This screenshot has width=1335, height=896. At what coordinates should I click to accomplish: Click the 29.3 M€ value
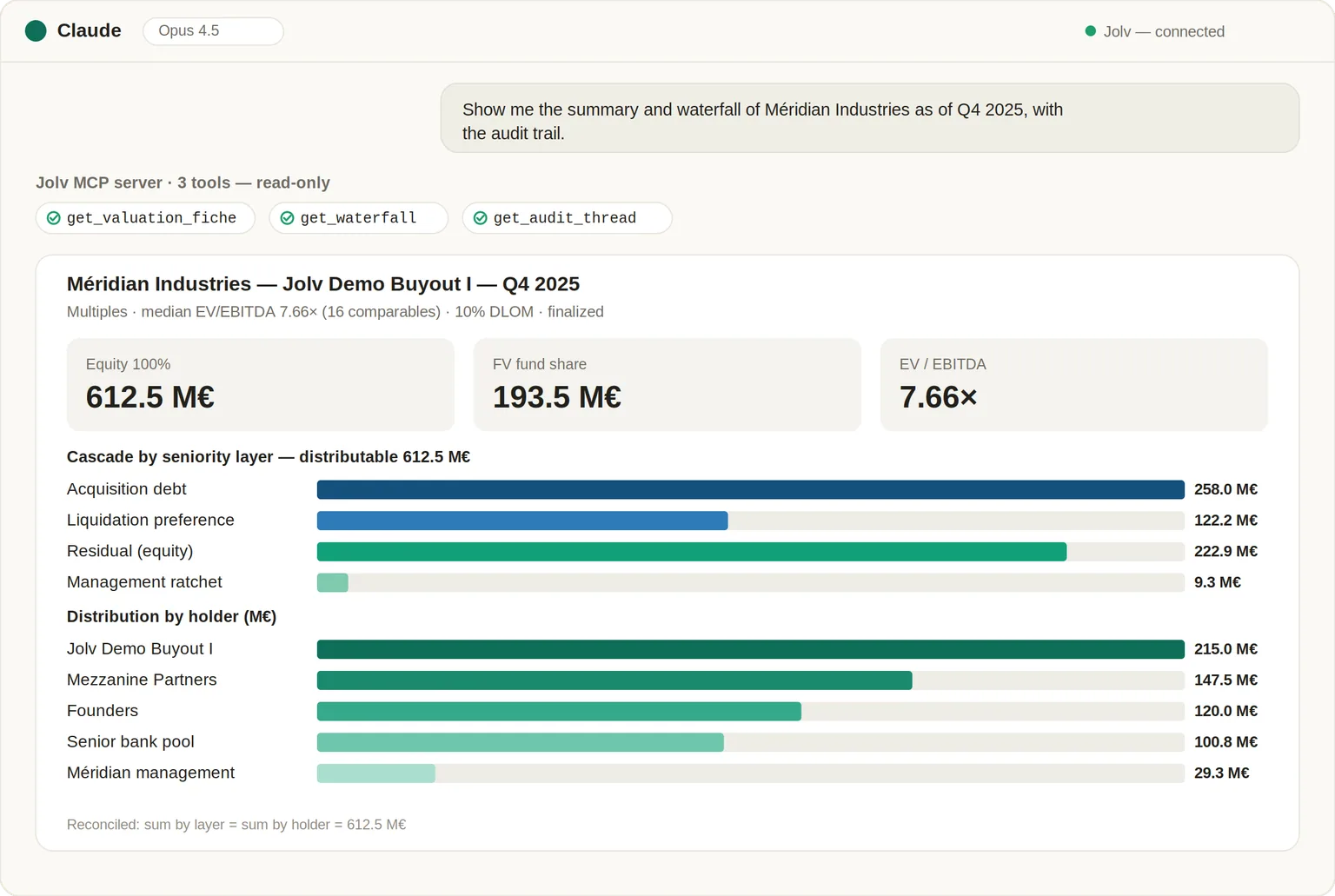1222,773
